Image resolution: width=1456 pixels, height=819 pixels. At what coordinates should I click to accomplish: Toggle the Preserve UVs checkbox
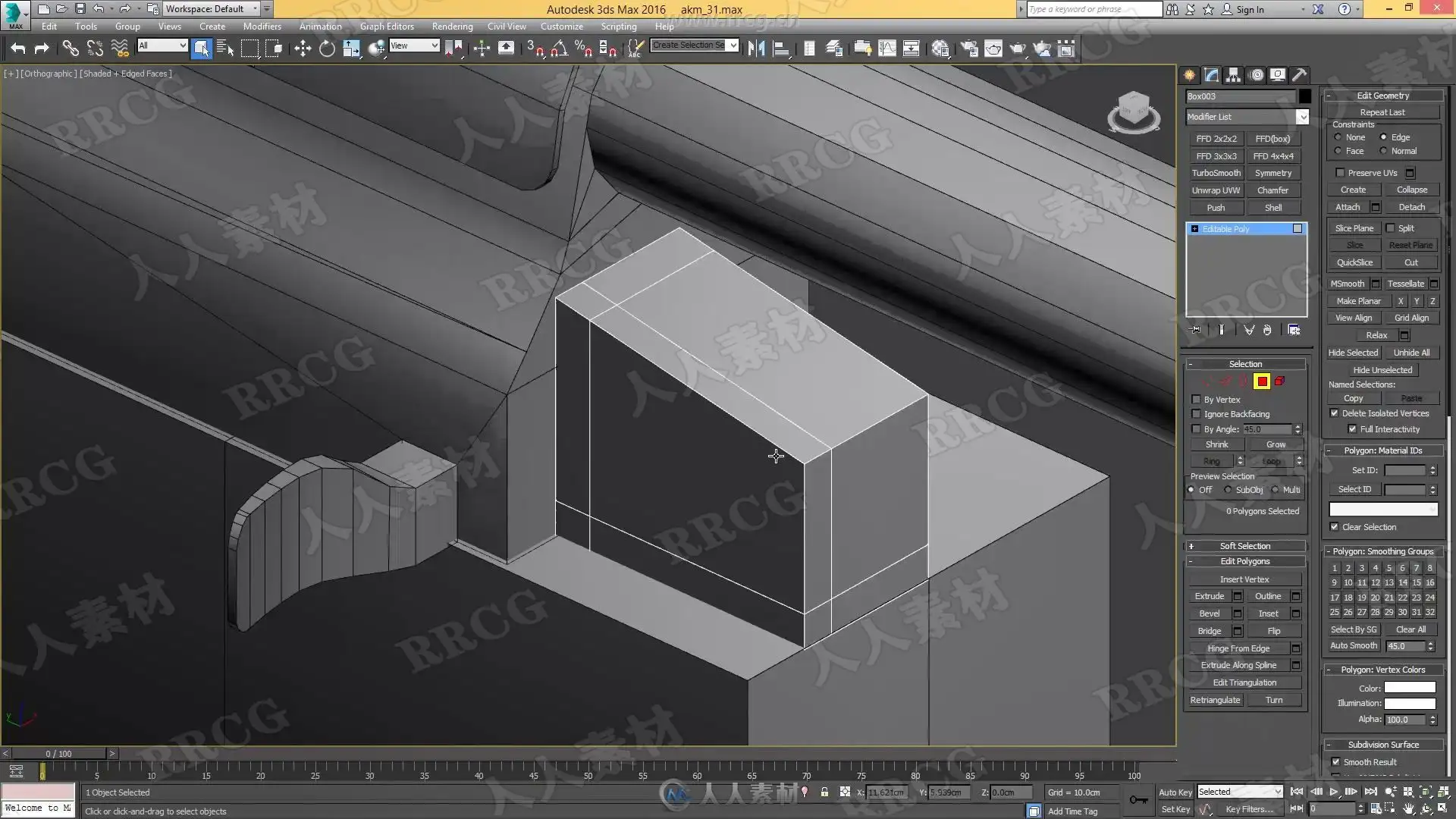click(1340, 173)
